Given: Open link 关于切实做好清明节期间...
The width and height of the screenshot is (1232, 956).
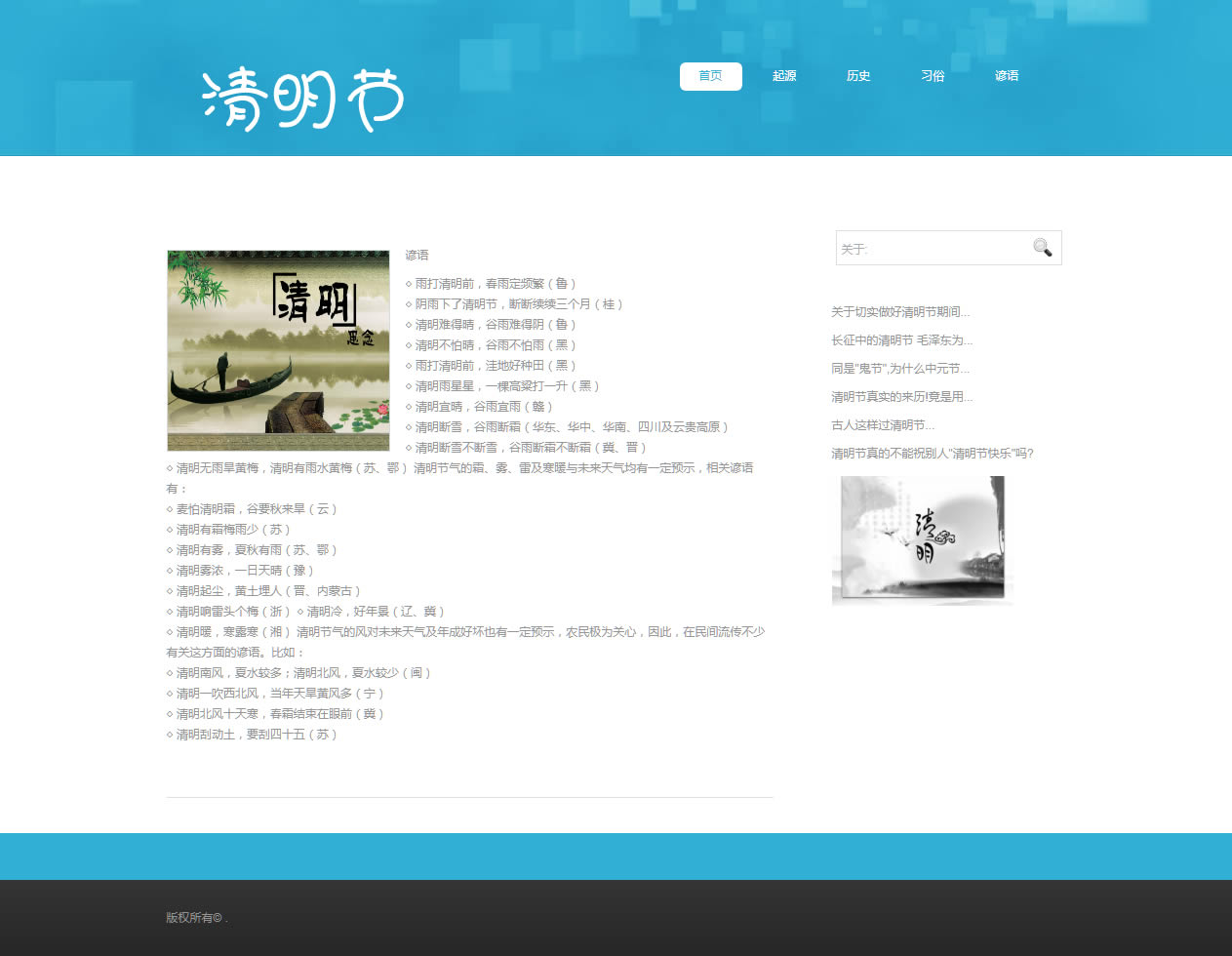Looking at the screenshot, I should [899, 312].
